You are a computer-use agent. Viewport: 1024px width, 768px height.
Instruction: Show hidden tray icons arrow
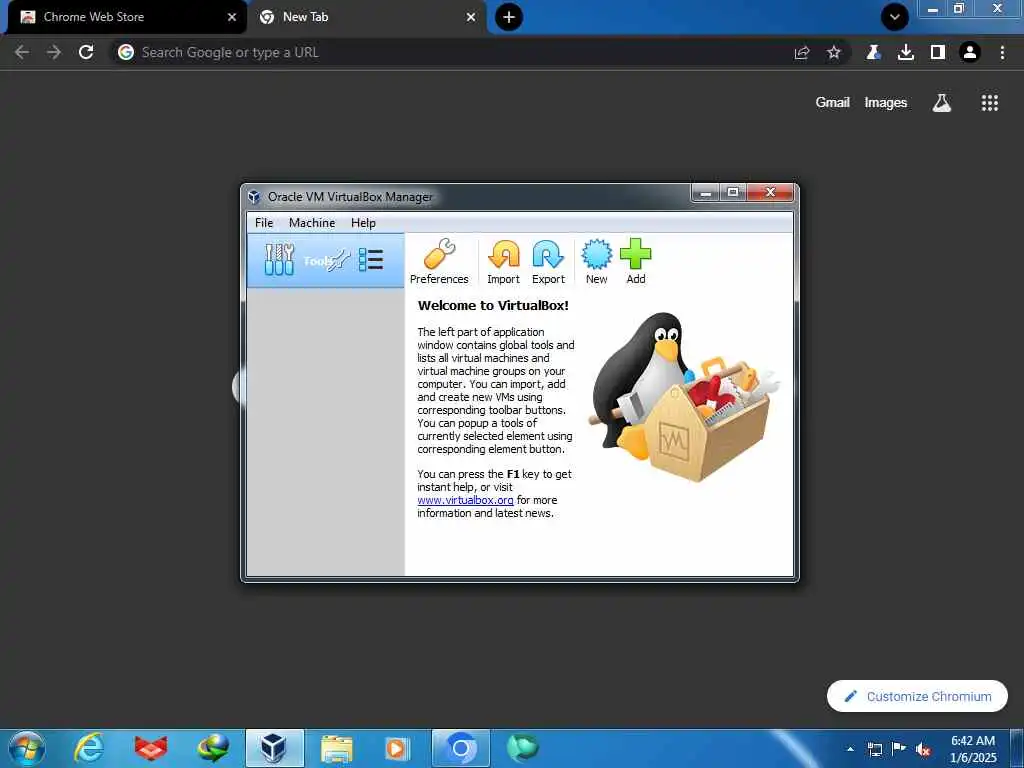[850, 749]
